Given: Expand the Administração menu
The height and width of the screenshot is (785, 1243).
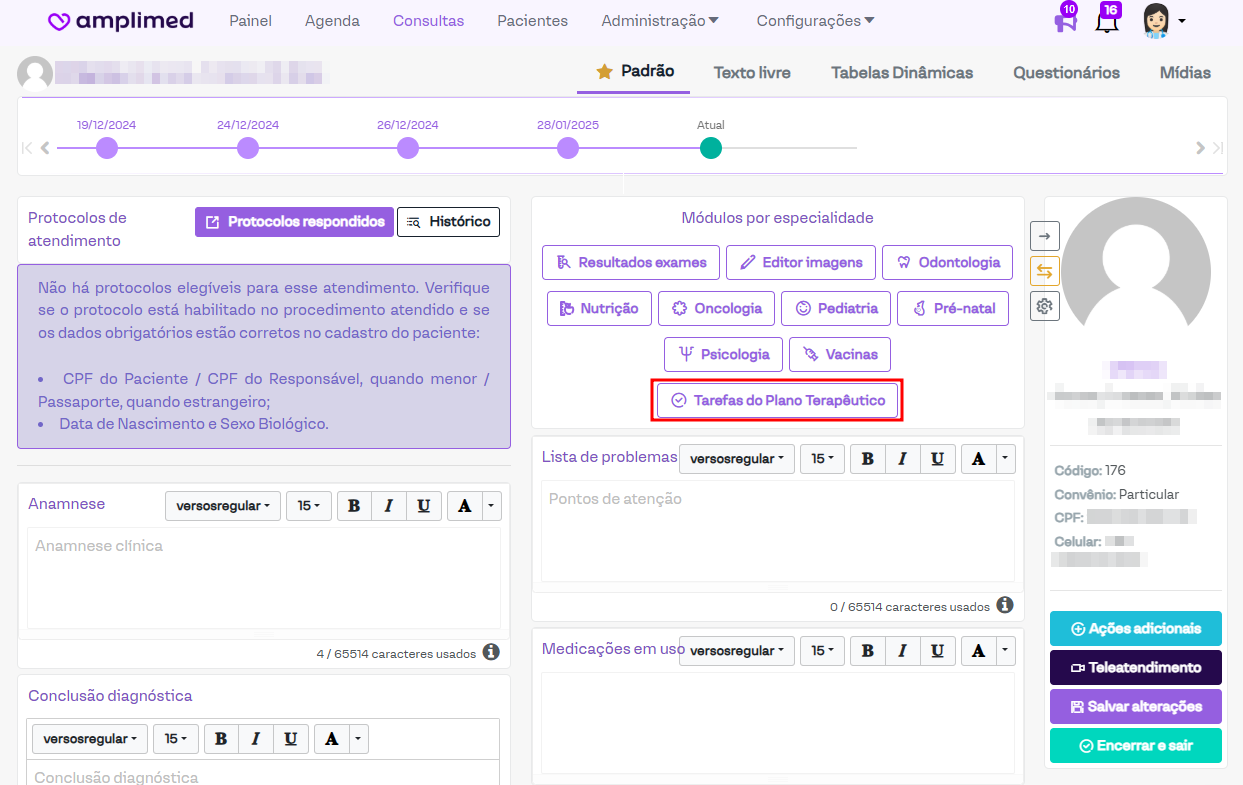Looking at the screenshot, I should pyautogui.click(x=660, y=21).
